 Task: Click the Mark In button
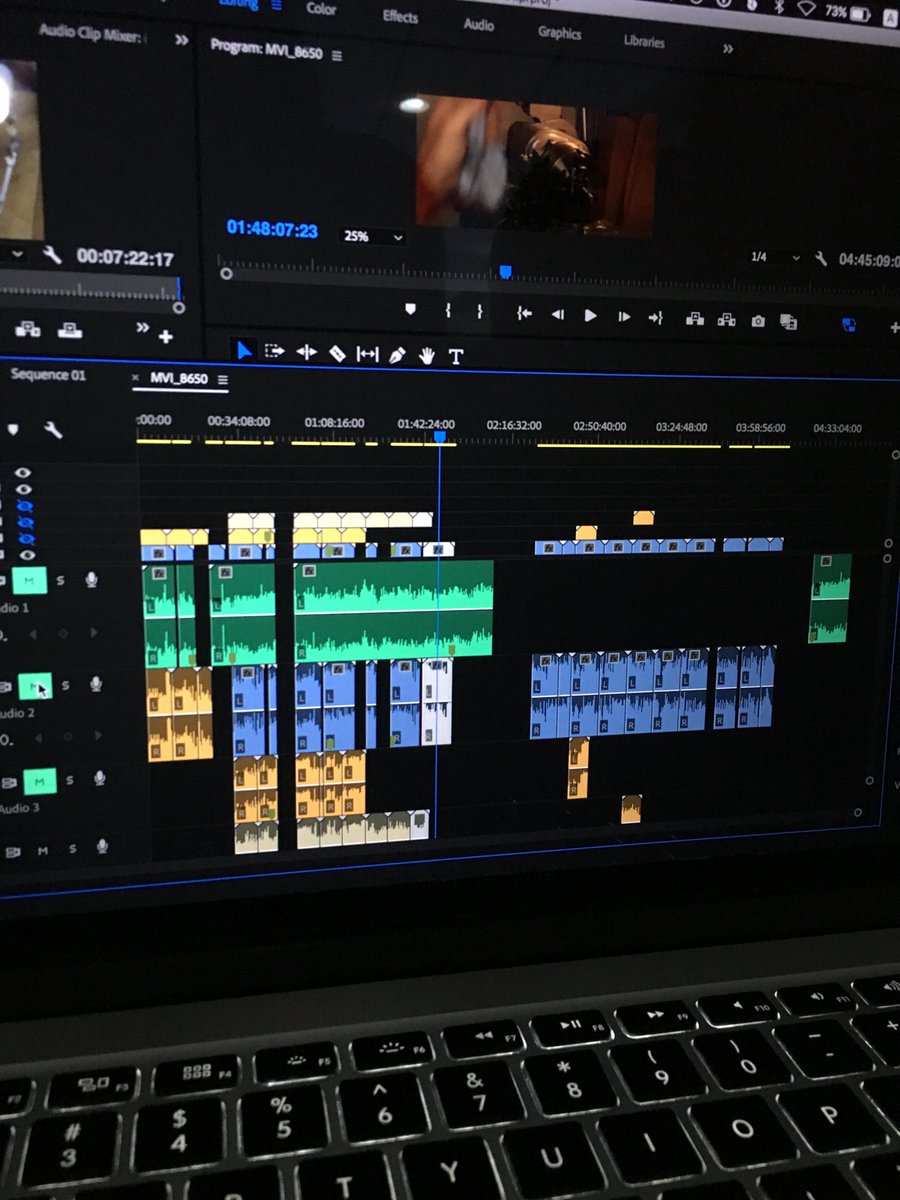447,312
